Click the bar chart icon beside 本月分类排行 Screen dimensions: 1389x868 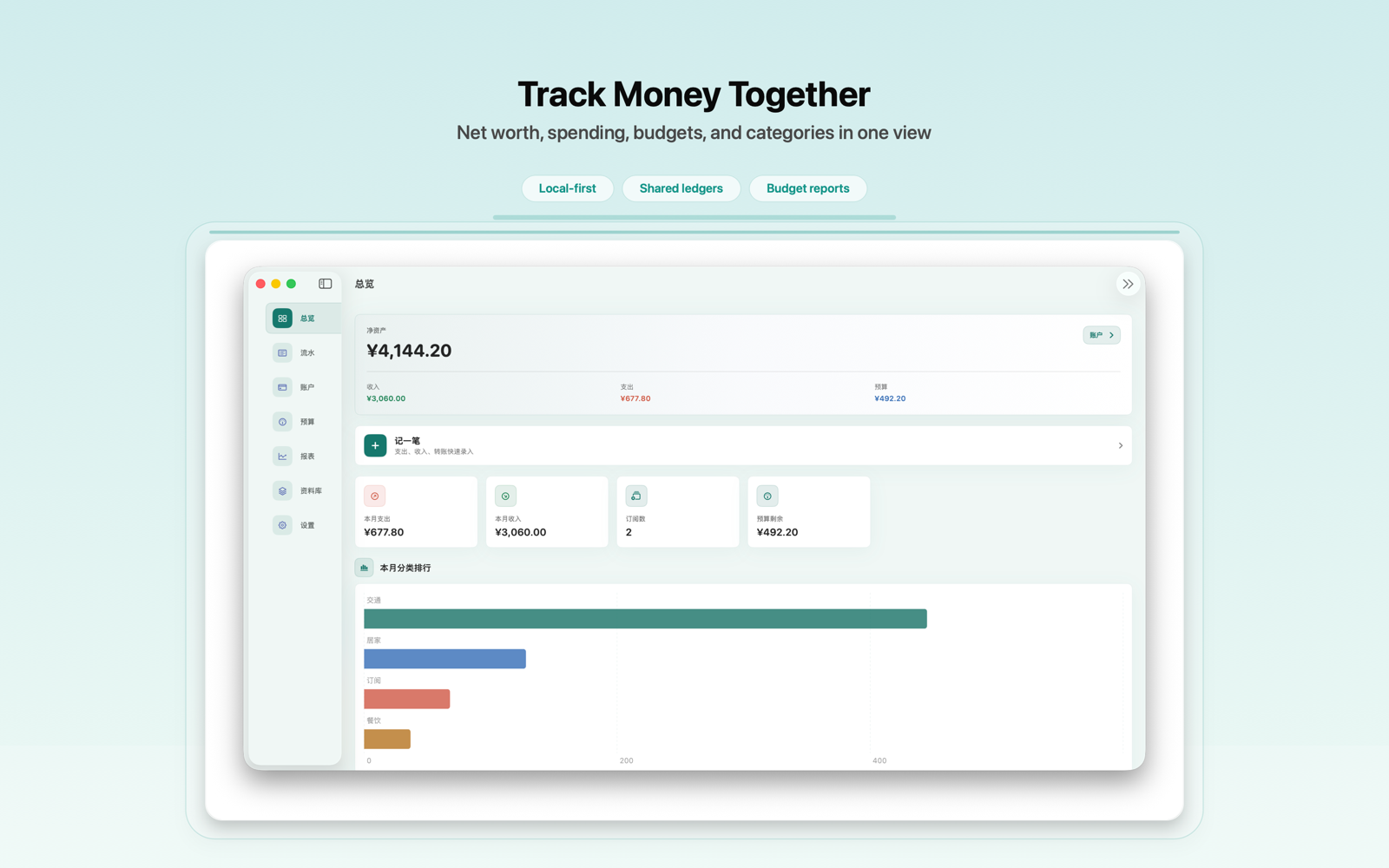coord(364,568)
